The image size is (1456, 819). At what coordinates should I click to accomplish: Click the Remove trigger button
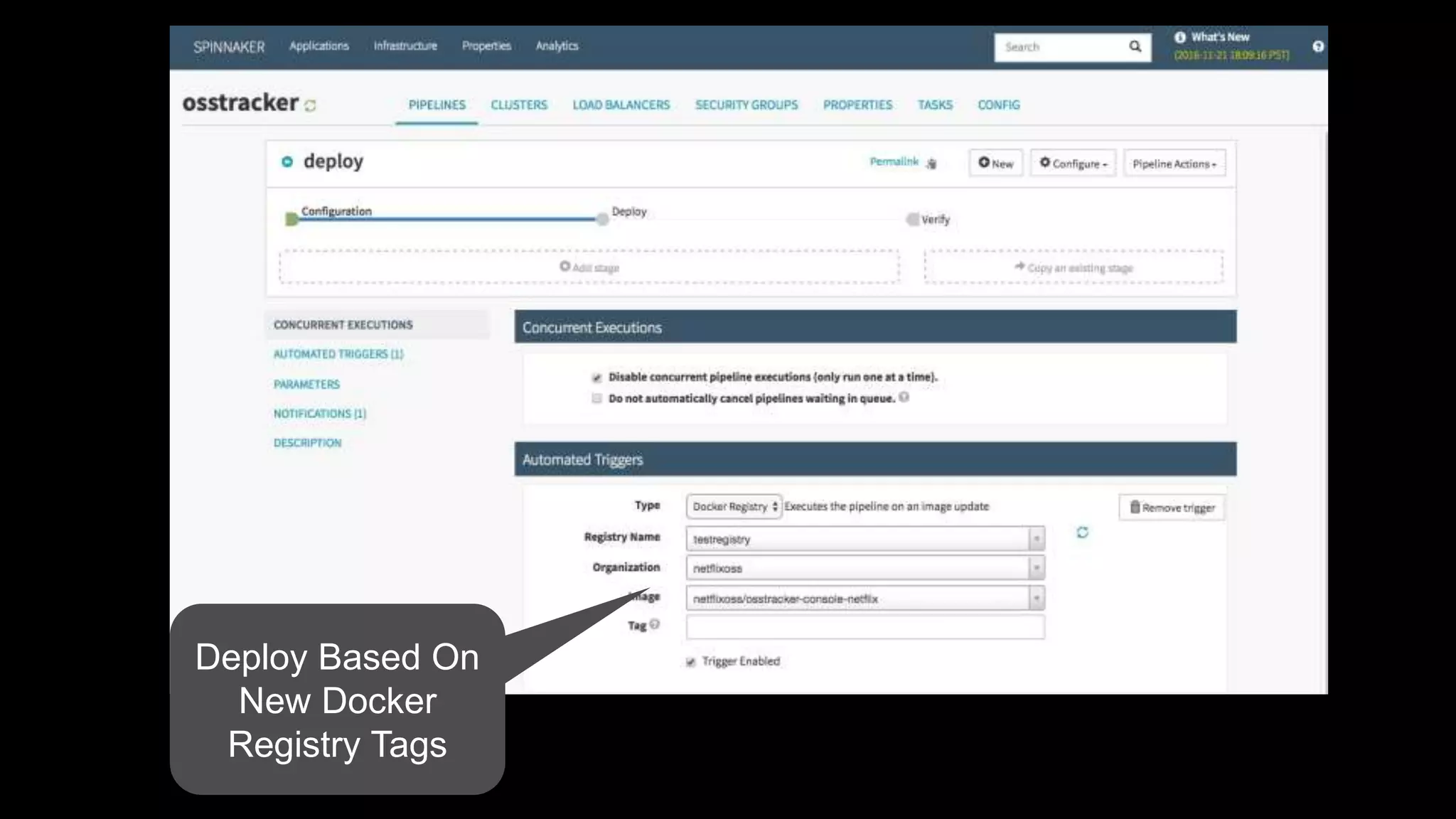(x=1172, y=508)
